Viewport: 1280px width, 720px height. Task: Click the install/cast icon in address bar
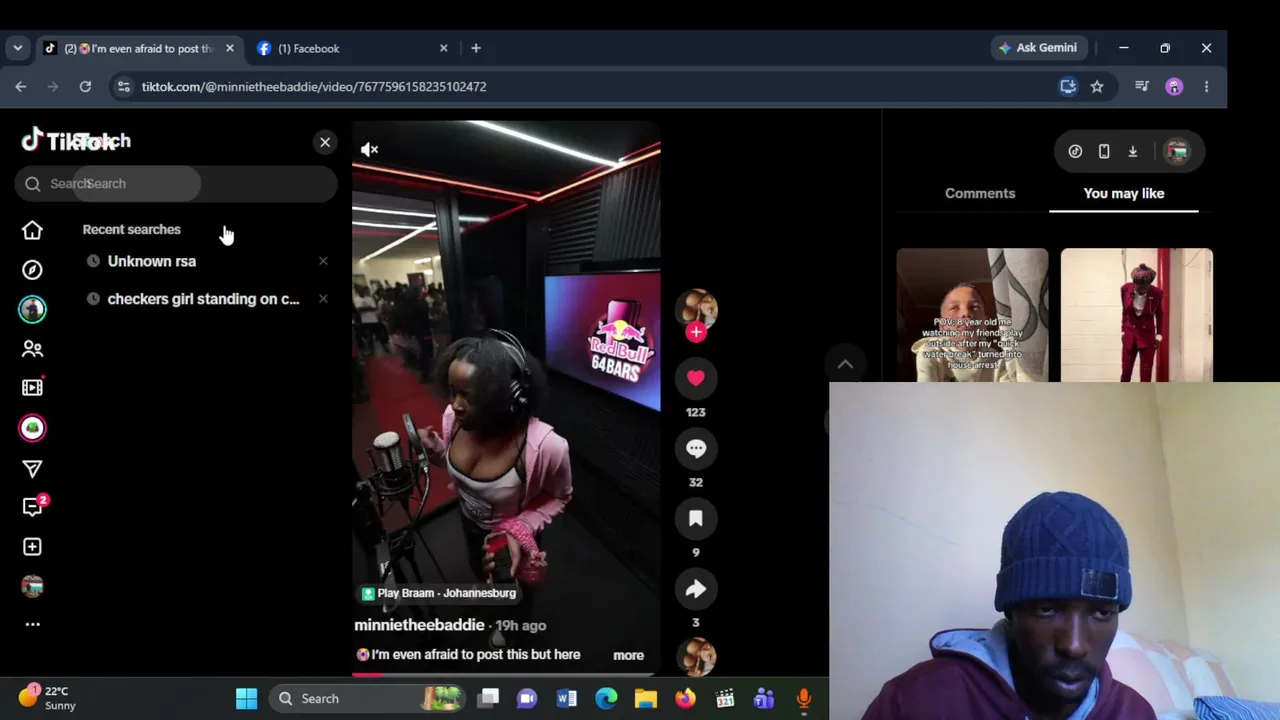click(1068, 87)
